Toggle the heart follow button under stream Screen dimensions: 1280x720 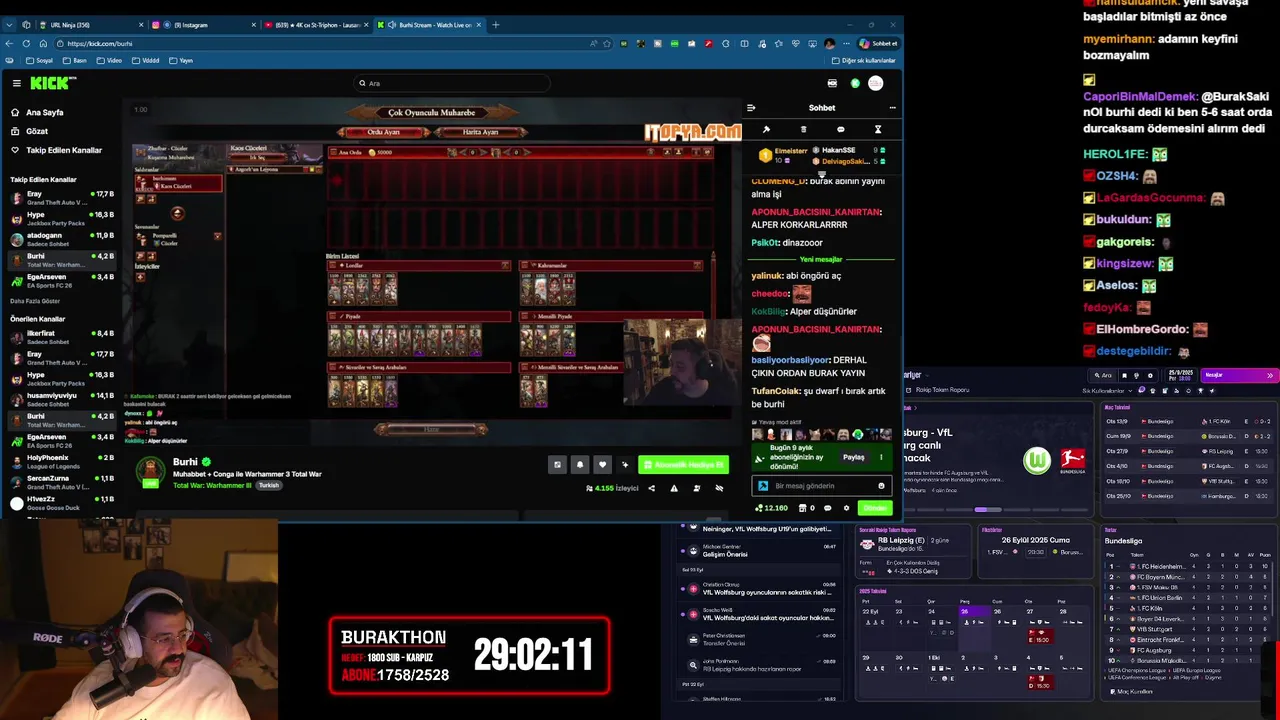tap(602, 465)
